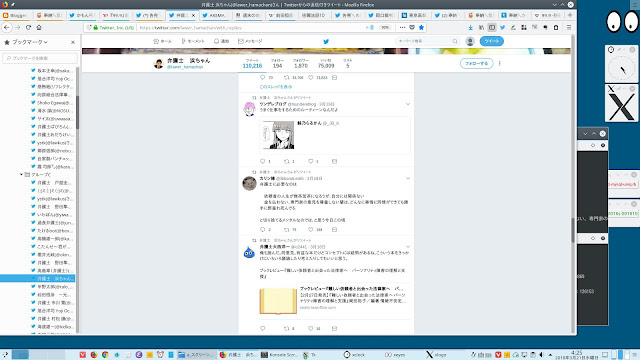
Task: Switch to xclock task in taskbar
Action: tap(354, 355)
